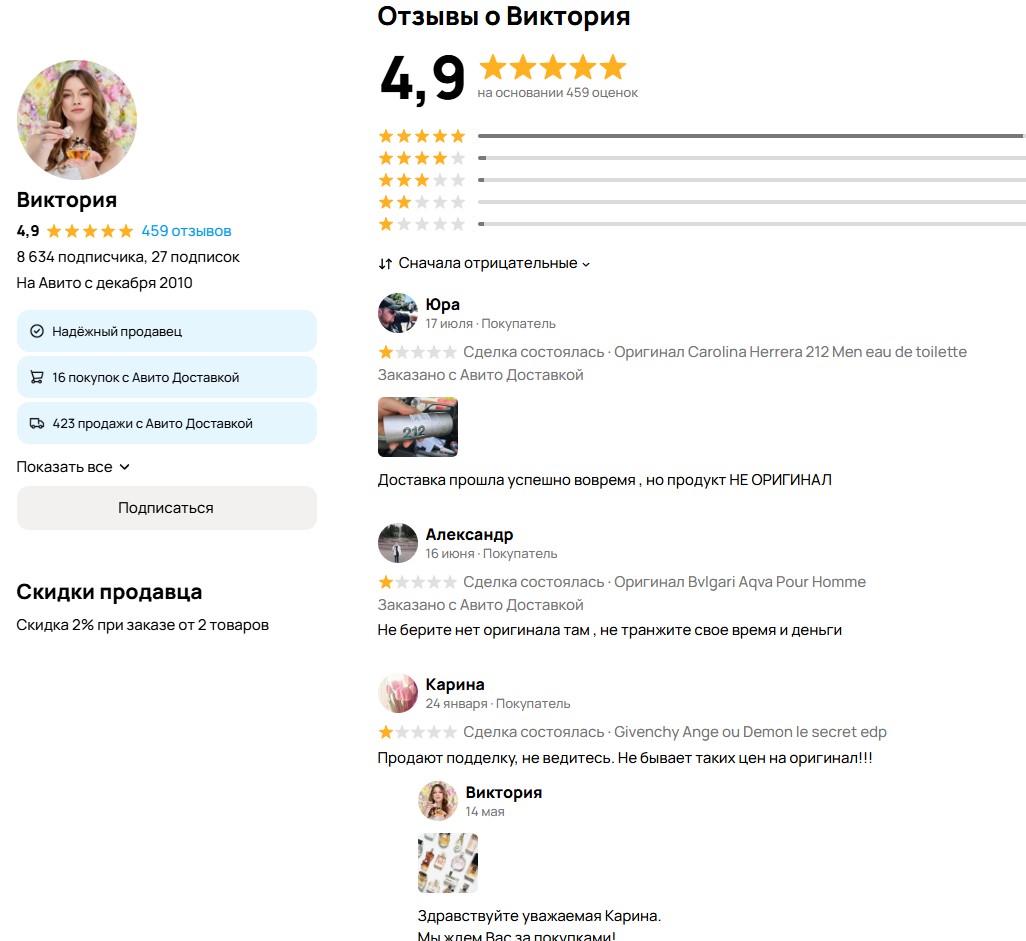Filter reviews by five-star rating row
Image resolution: width=1026 pixels, height=941 pixels.
(702, 136)
